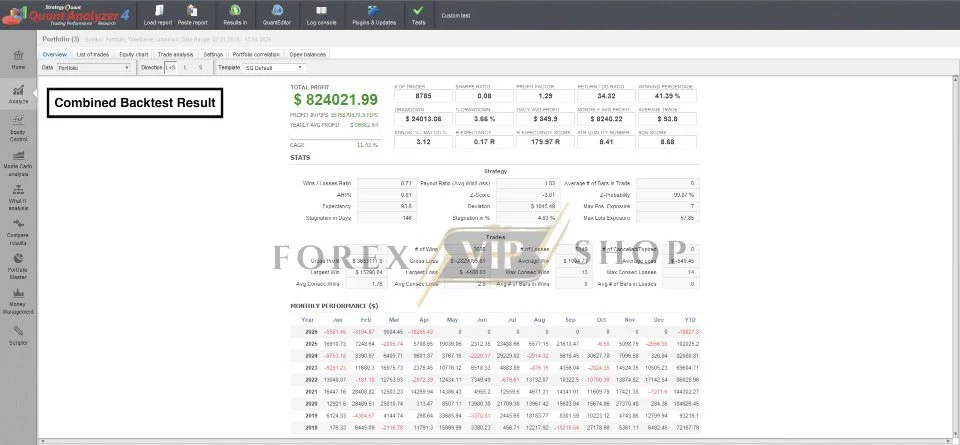Image resolution: width=960 pixels, height=445 pixels.
Task: Switch to the Equity chart tab
Action: (133, 54)
